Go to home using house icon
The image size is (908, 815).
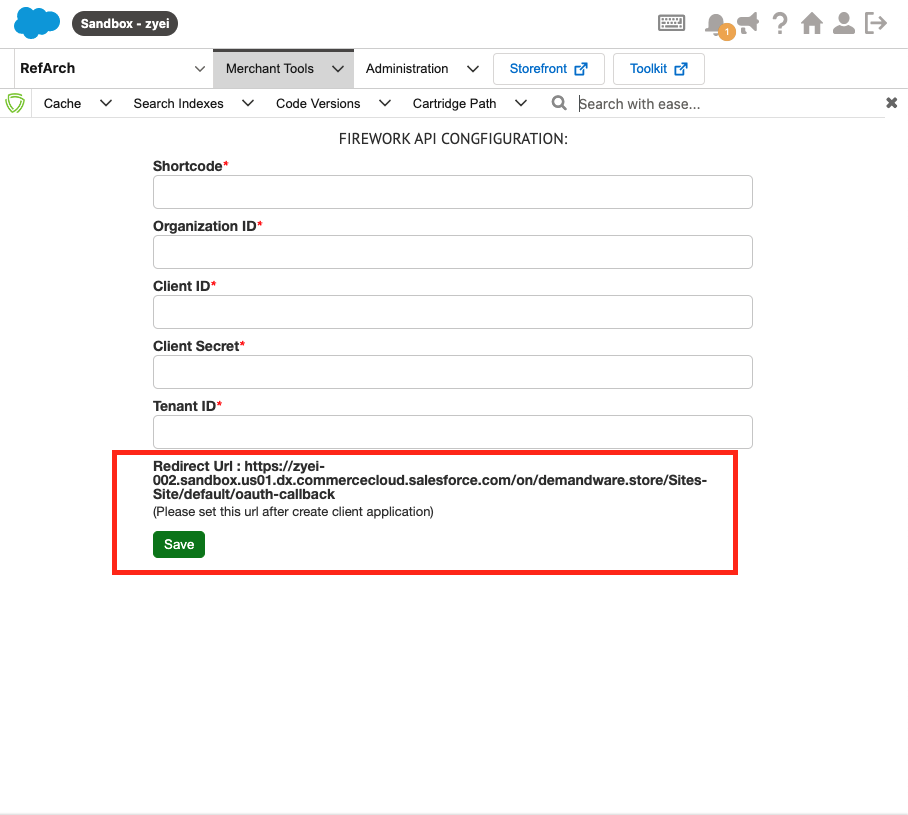click(812, 23)
